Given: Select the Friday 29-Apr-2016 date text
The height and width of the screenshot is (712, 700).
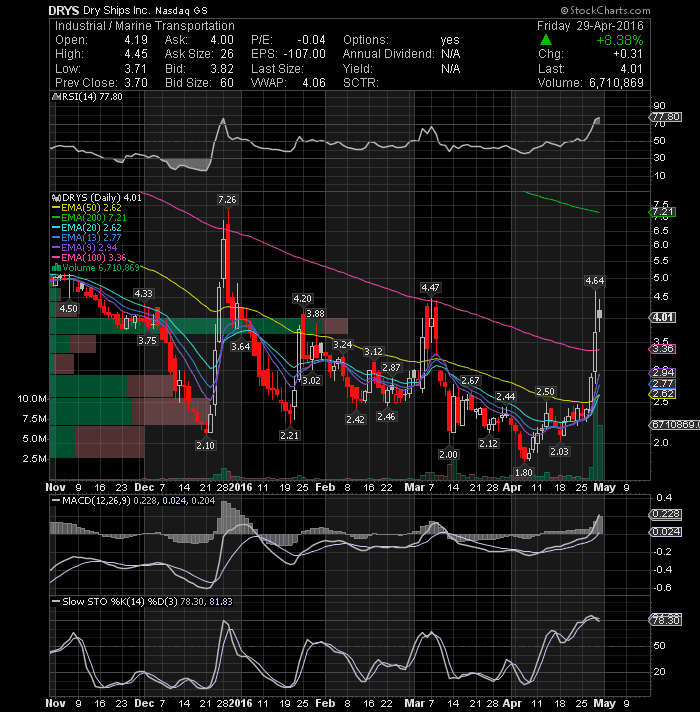Looking at the screenshot, I should (590, 26).
